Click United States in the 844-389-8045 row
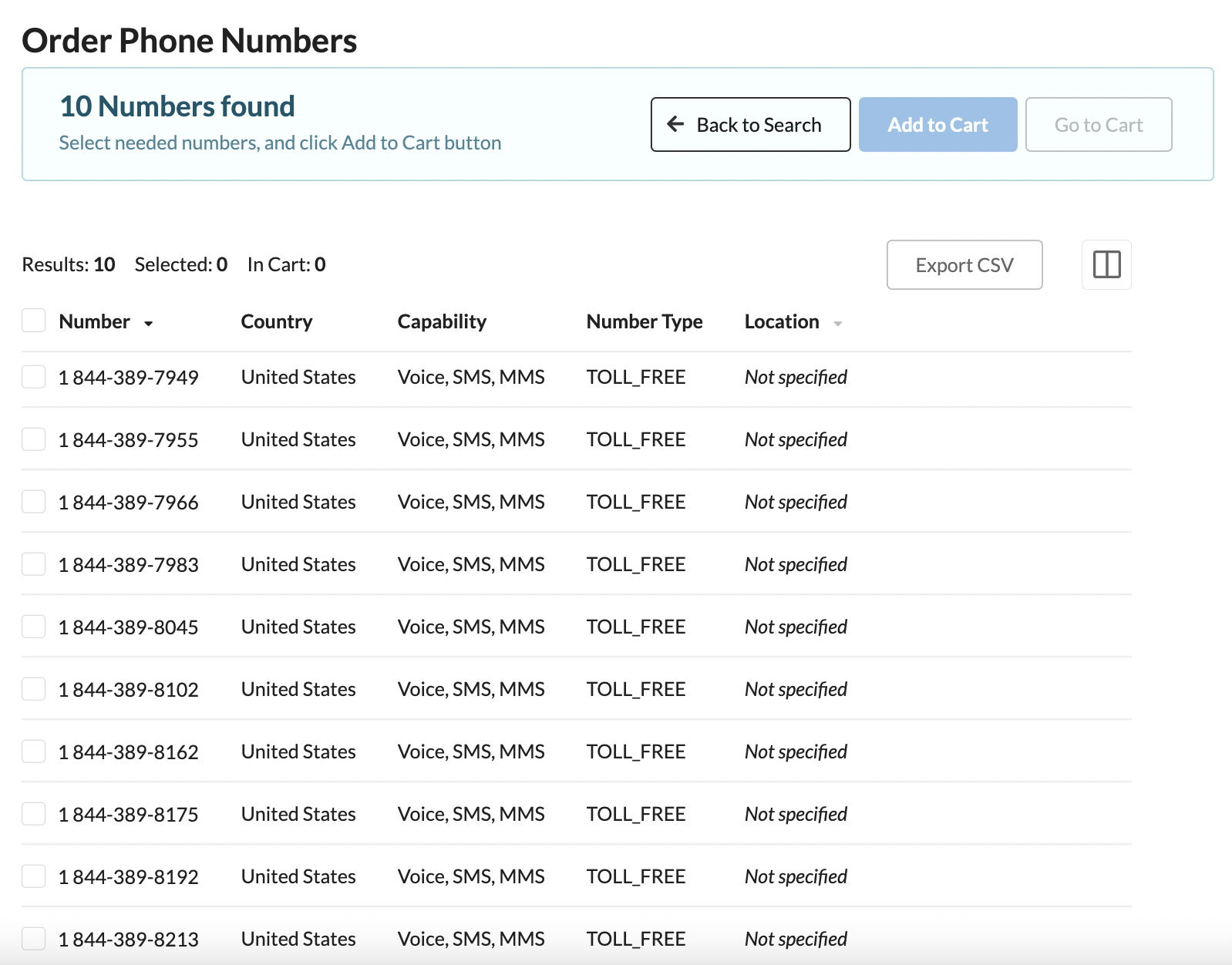This screenshot has height=965, width=1232. (298, 627)
